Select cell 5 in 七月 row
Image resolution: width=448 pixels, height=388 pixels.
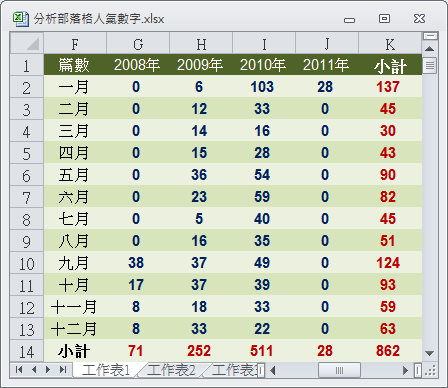201,219
